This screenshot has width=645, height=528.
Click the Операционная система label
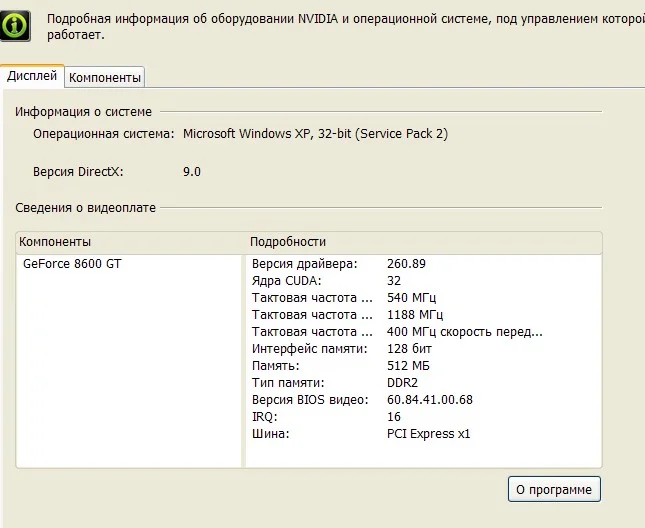coord(104,134)
